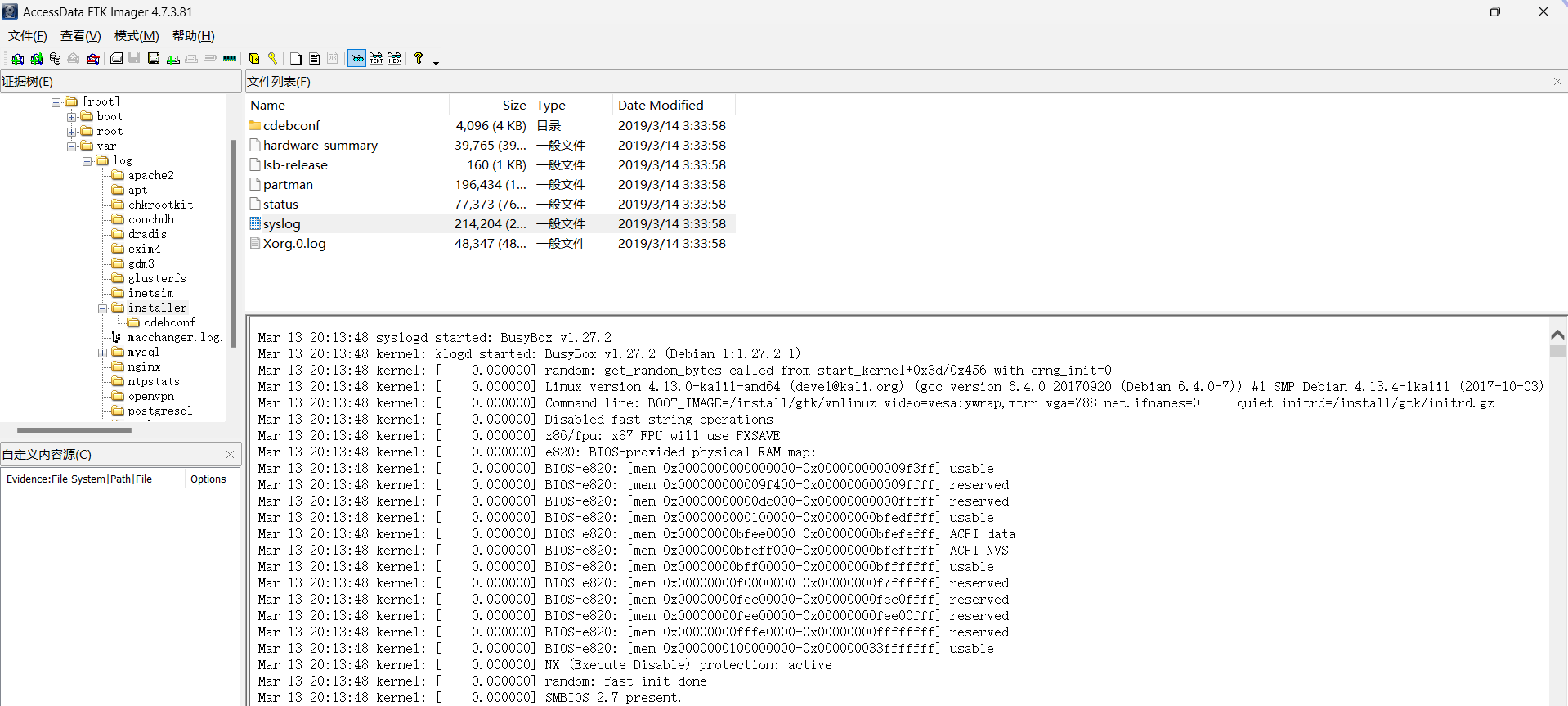
Task: Sort file list by Size column
Action: pos(491,105)
